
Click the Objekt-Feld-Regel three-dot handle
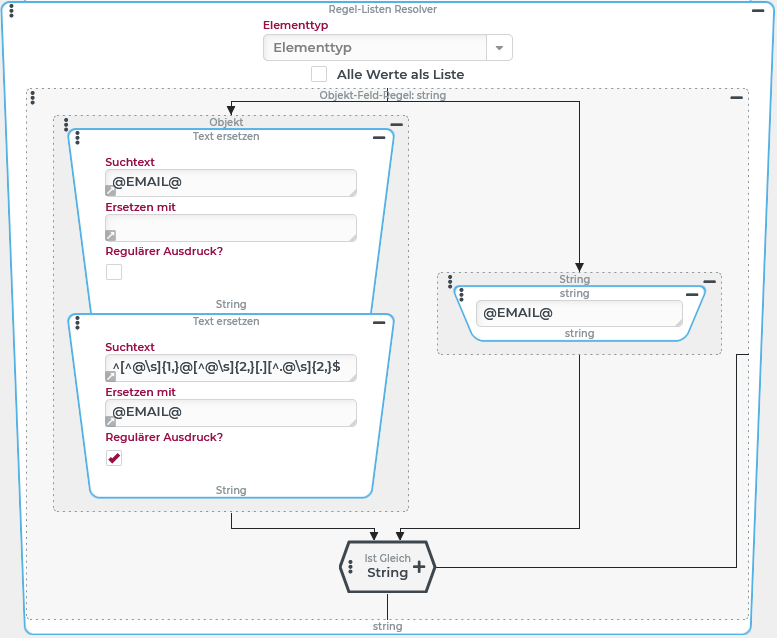point(33,97)
